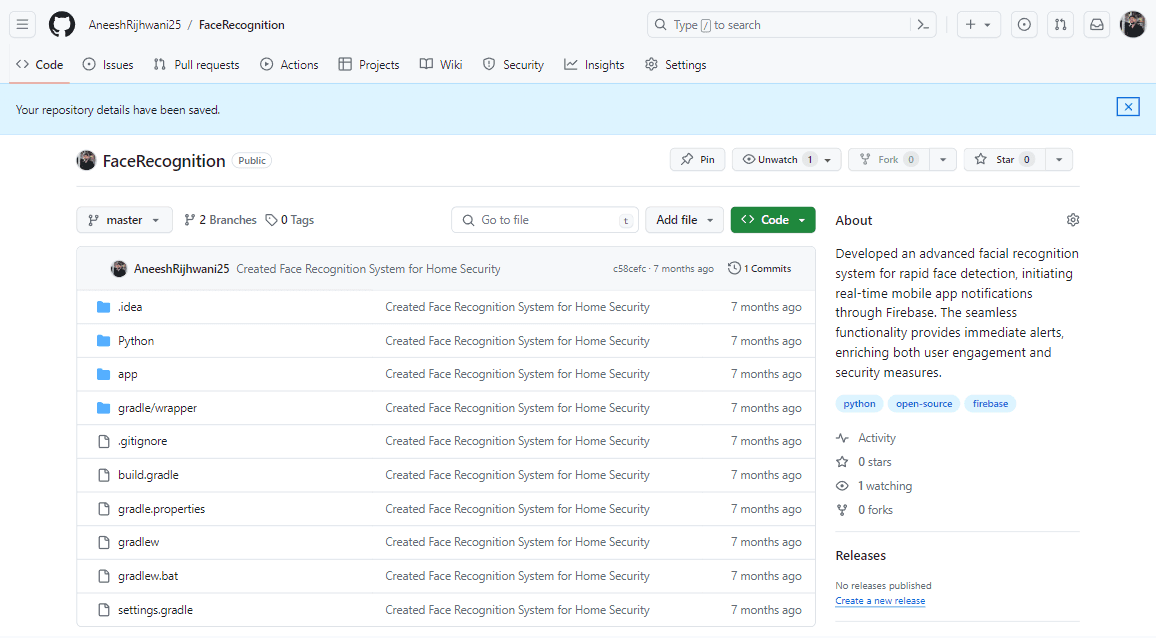Expand the Star lists dropdown arrow

click(1059, 159)
